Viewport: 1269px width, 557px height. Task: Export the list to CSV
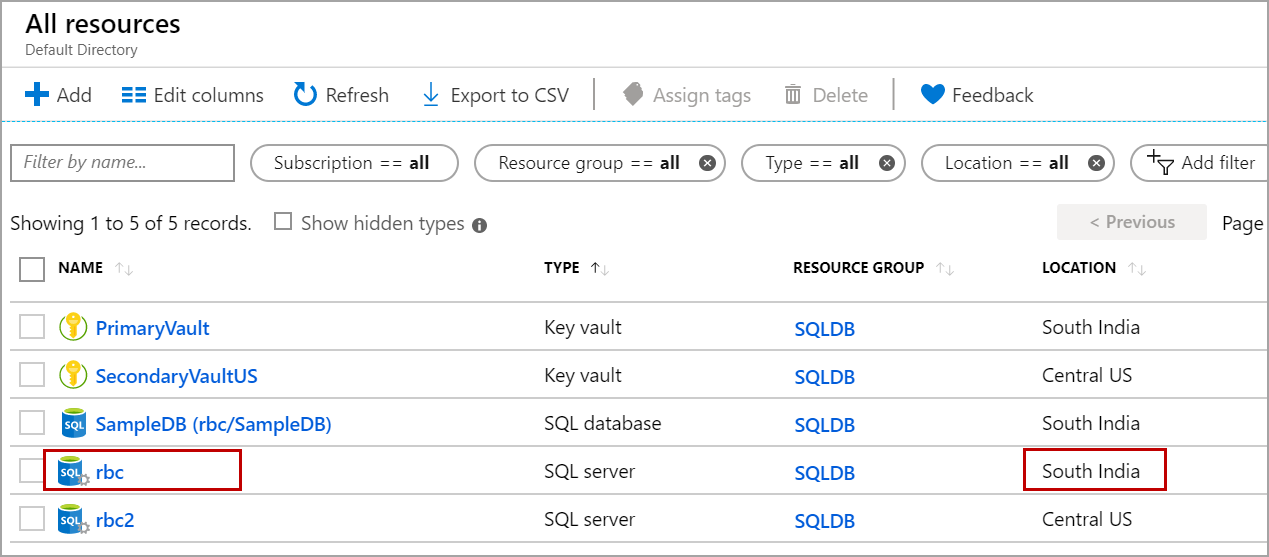[x=495, y=95]
